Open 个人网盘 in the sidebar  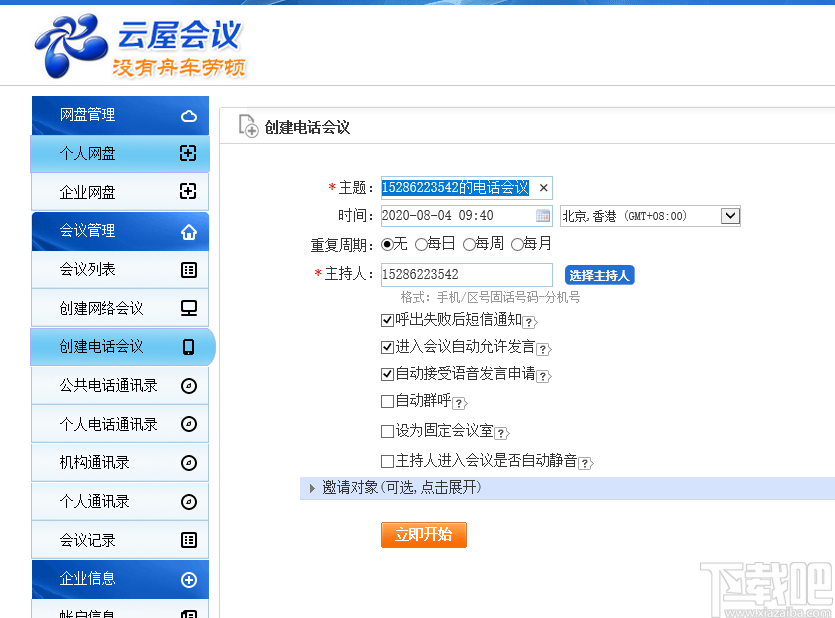tap(120, 153)
